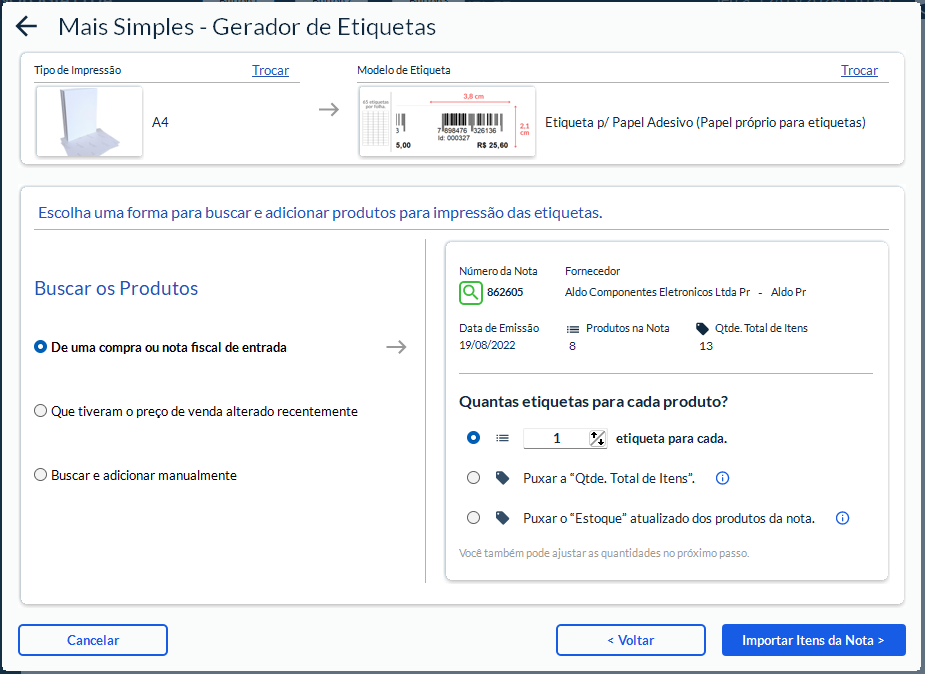Click the spinner arrows on the label quantity field

[597, 438]
